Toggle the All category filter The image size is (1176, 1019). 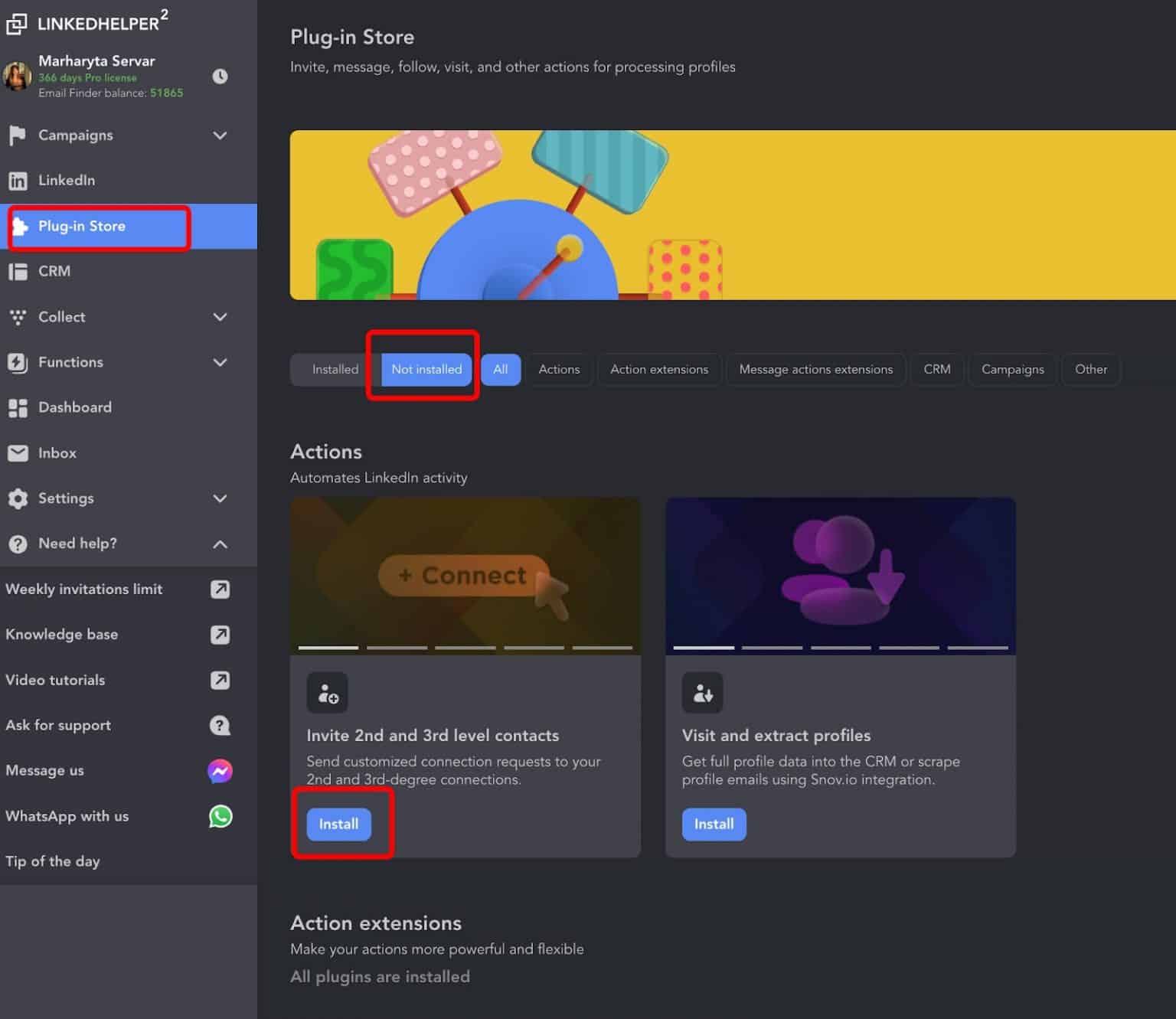[501, 370]
